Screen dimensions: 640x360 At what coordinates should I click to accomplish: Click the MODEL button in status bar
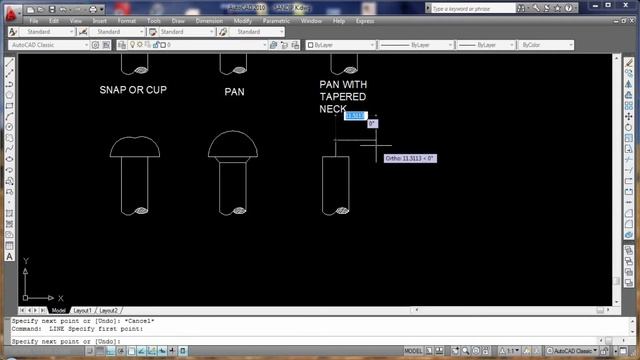413,351
